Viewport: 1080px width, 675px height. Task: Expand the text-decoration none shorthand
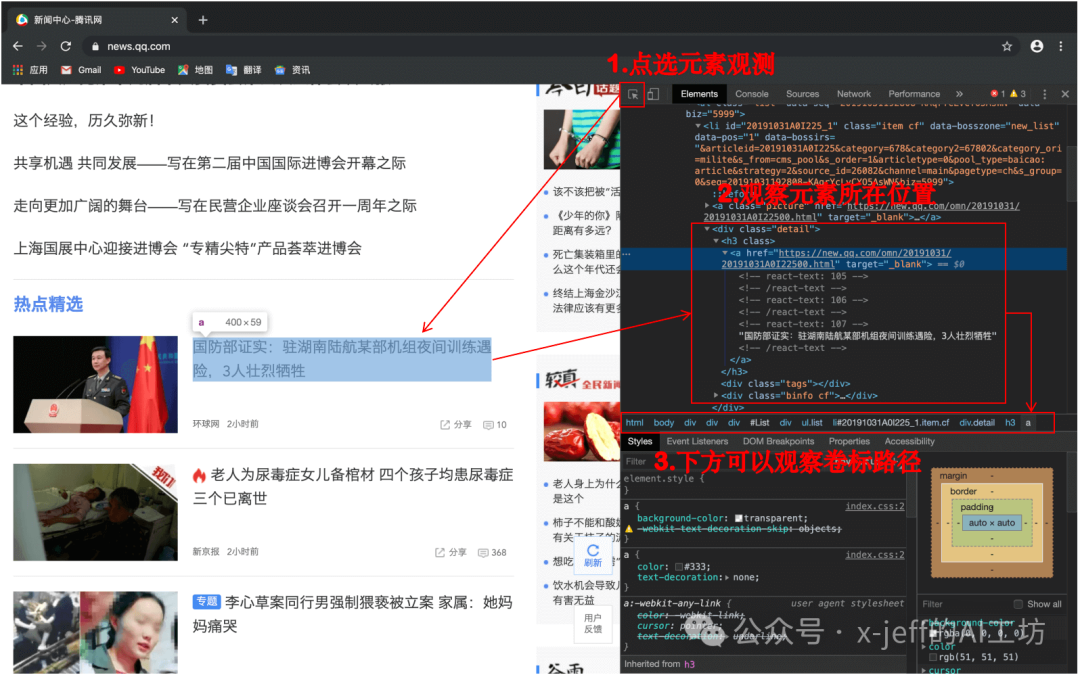[x=727, y=578]
